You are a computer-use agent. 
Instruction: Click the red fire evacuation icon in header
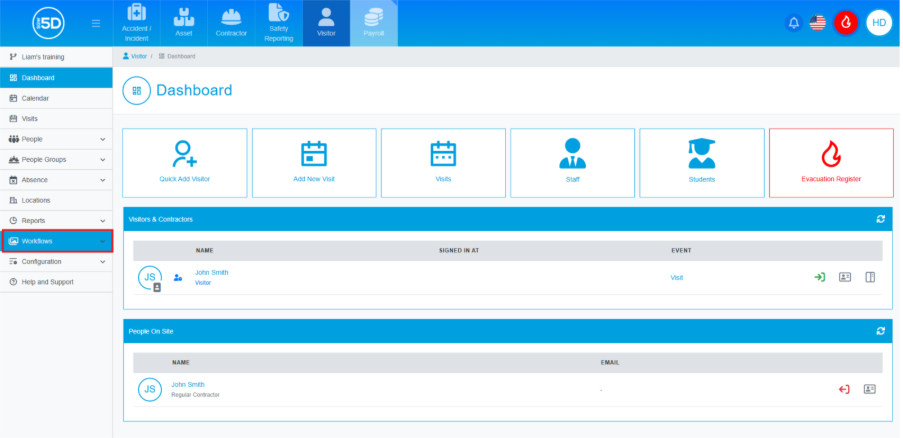(x=846, y=22)
